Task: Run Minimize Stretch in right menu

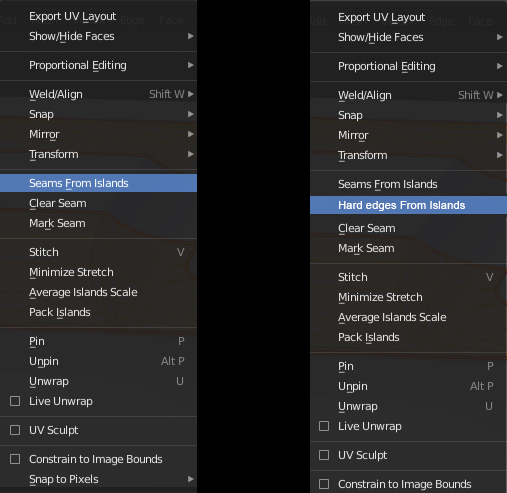Action: (408, 297)
